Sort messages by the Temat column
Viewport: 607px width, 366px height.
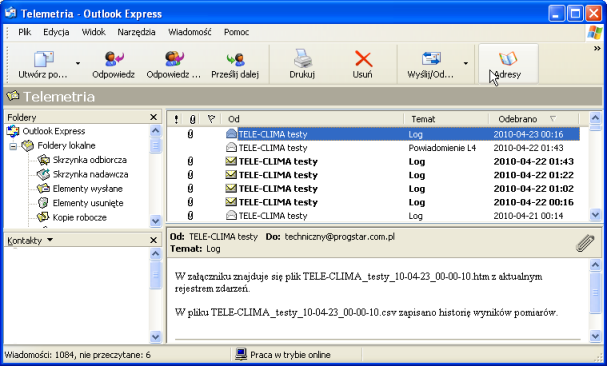(x=446, y=119)
